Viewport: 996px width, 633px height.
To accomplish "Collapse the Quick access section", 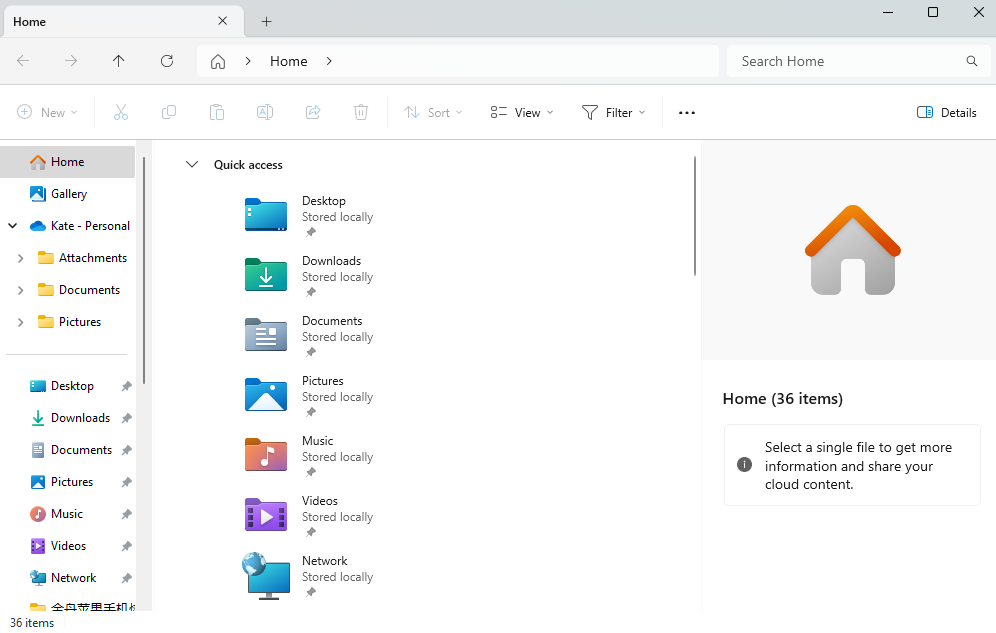I will pos(192,165).
